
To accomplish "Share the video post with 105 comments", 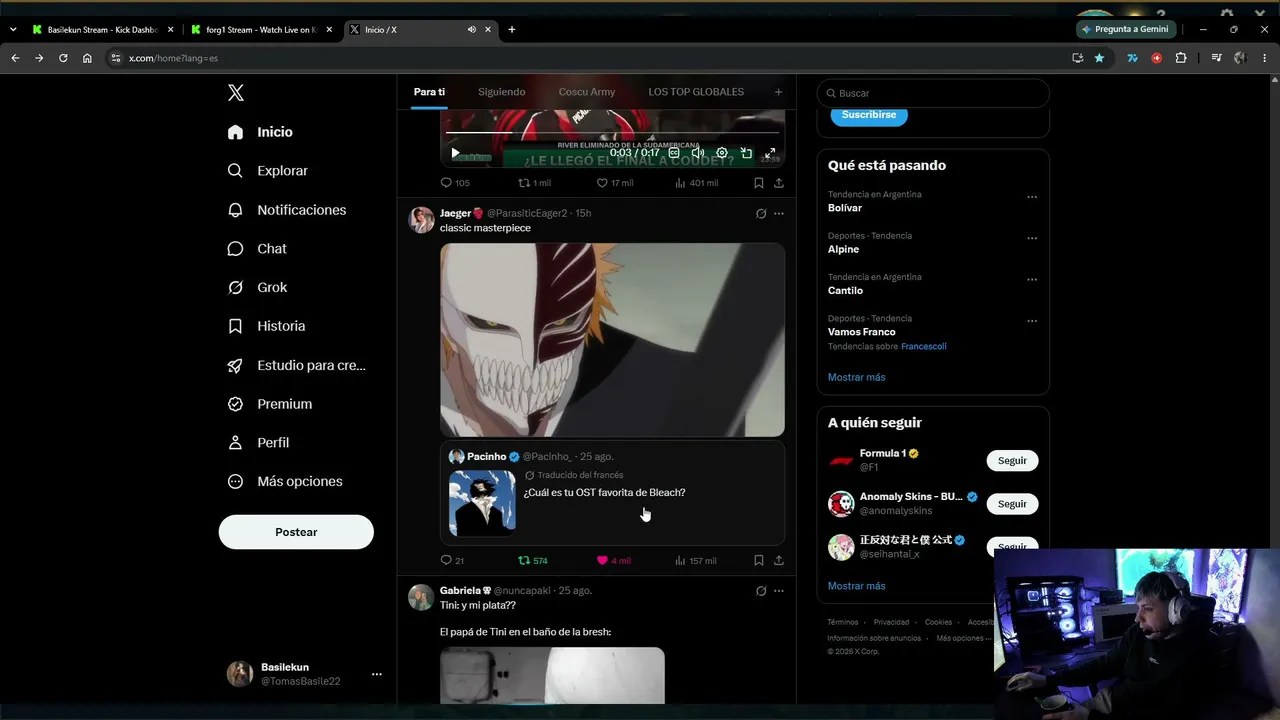I will point(779,183).
